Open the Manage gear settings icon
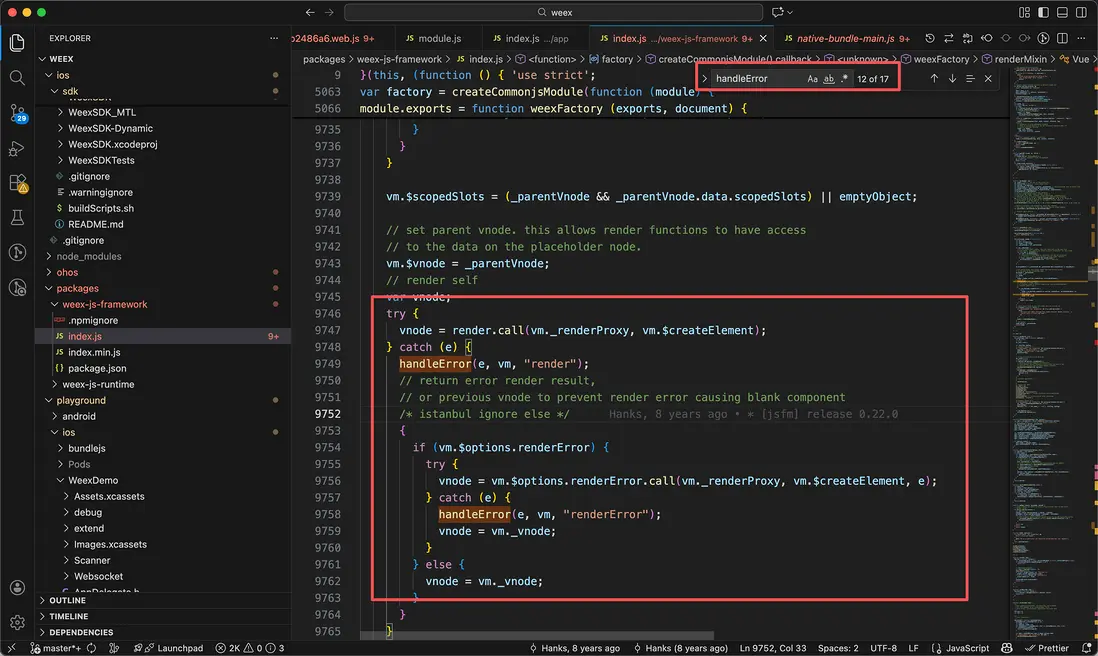 17,622
